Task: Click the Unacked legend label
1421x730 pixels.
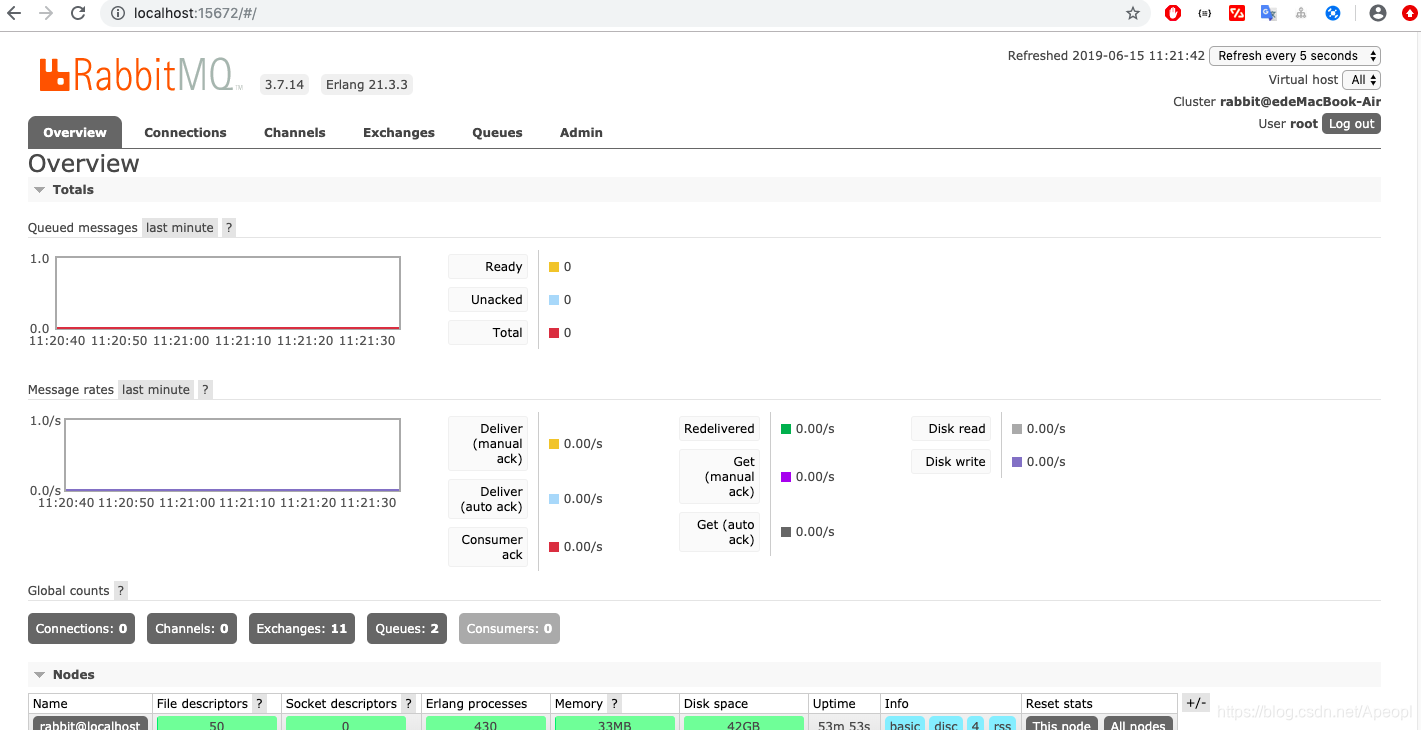Action: click(488, 300)
